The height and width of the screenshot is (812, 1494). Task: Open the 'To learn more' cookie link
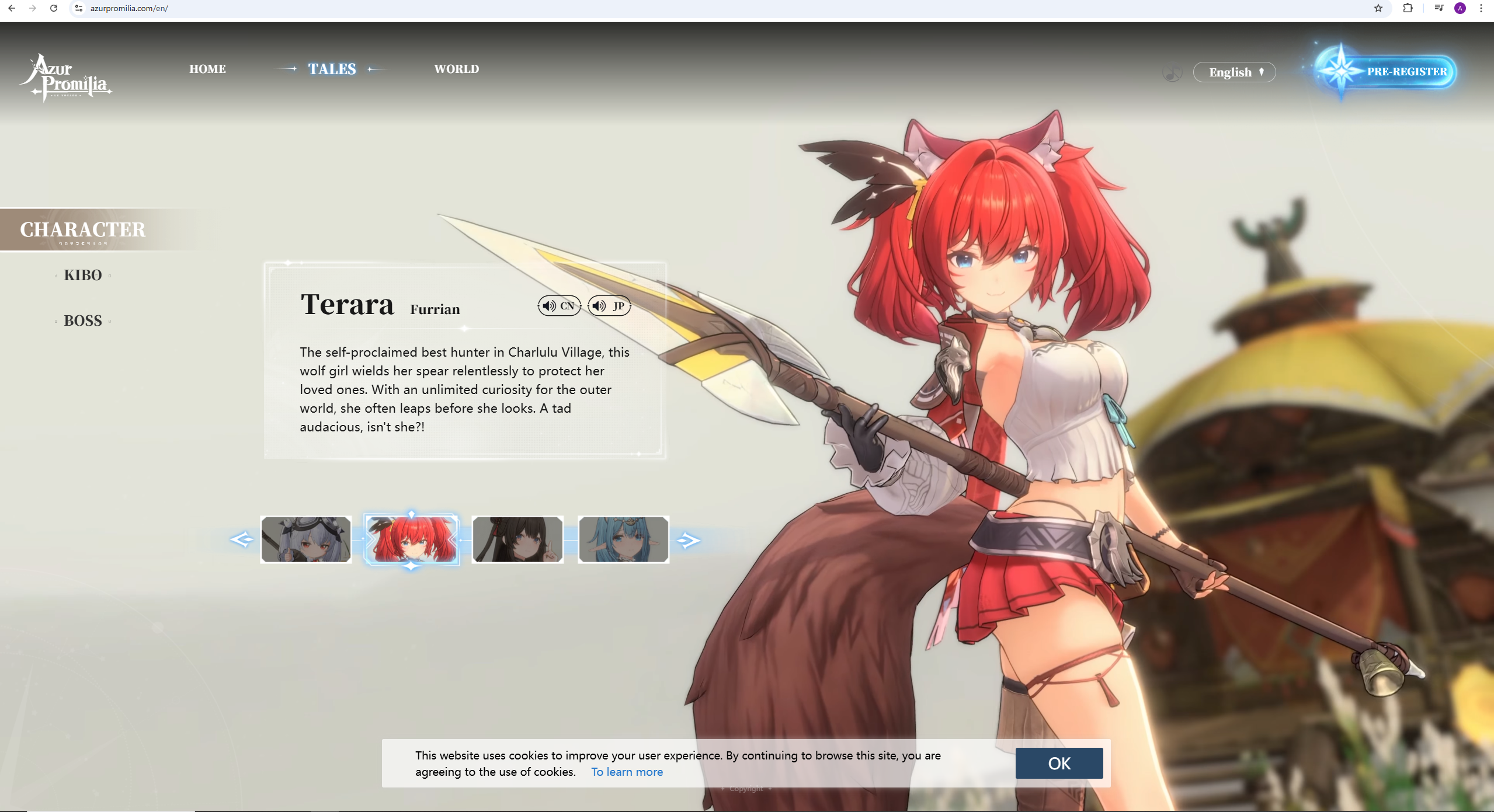pyautogui.click(x=627, y=772)
